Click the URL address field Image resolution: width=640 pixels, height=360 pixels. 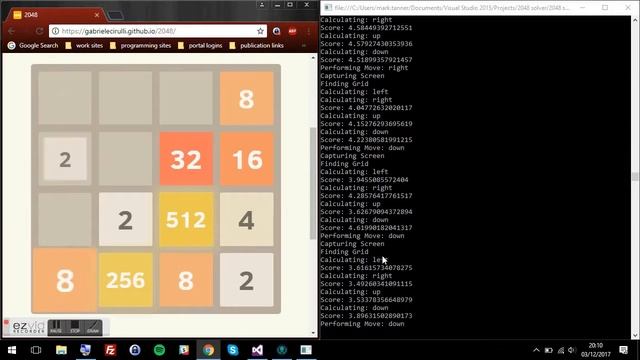pos(157,31)
